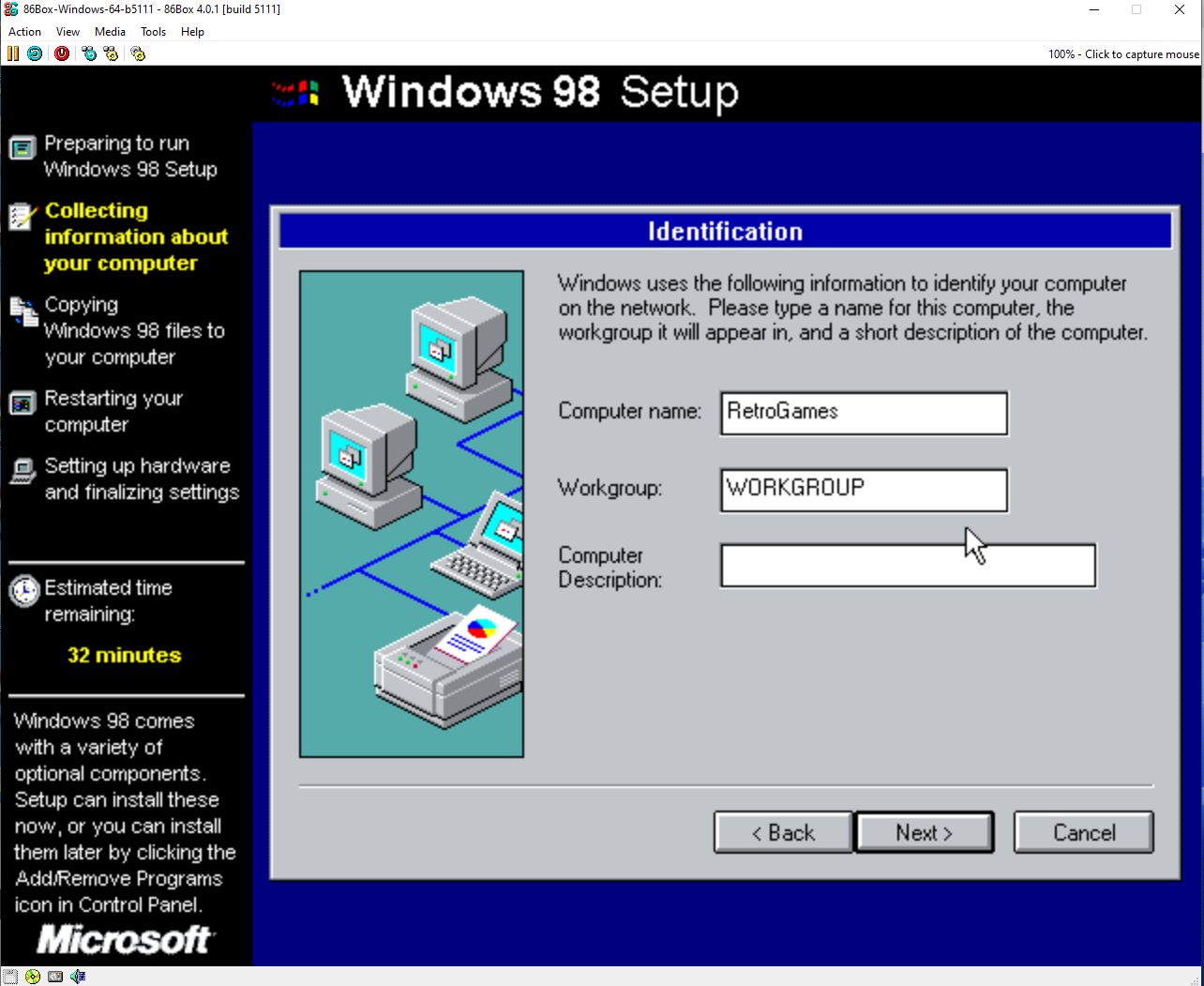This screenshot has width=1204, height=986.
Task: Pause the emulation with the pause icon
Action: [x=13, y=53]
